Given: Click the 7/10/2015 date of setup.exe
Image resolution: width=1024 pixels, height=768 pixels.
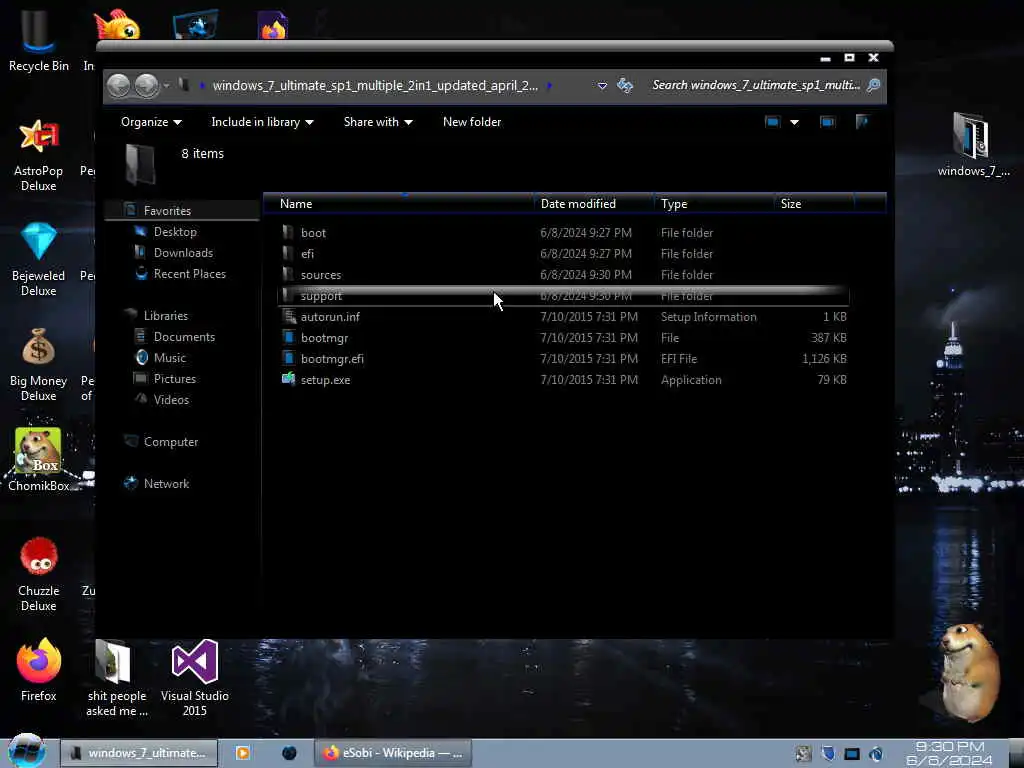Looking at the screenshot, I should point(589,379).
